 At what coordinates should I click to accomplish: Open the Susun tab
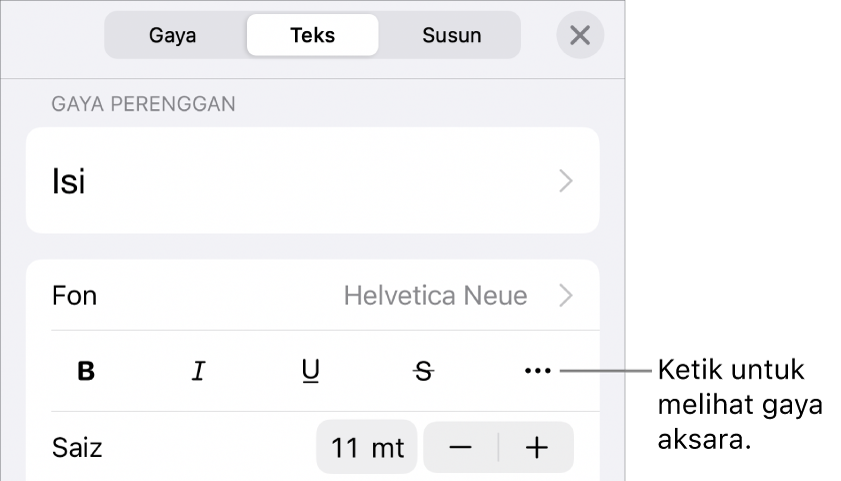point(452,35)
